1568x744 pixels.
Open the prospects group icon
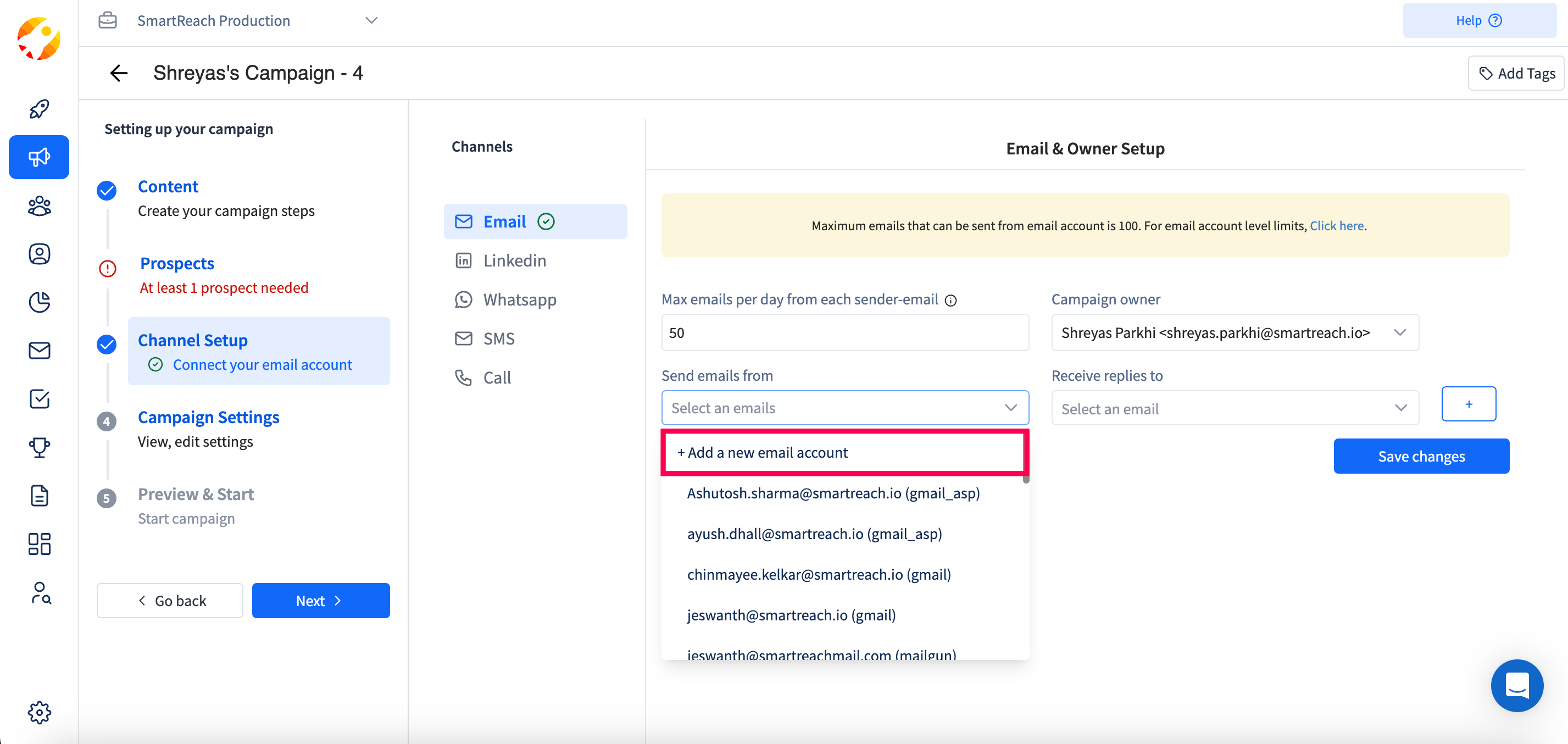[x=39, y=206]
